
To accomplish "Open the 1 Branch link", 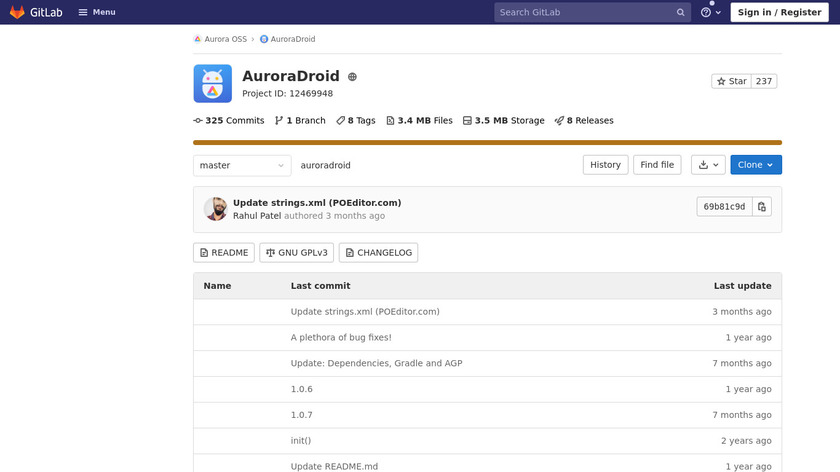I will coord(300,121).
